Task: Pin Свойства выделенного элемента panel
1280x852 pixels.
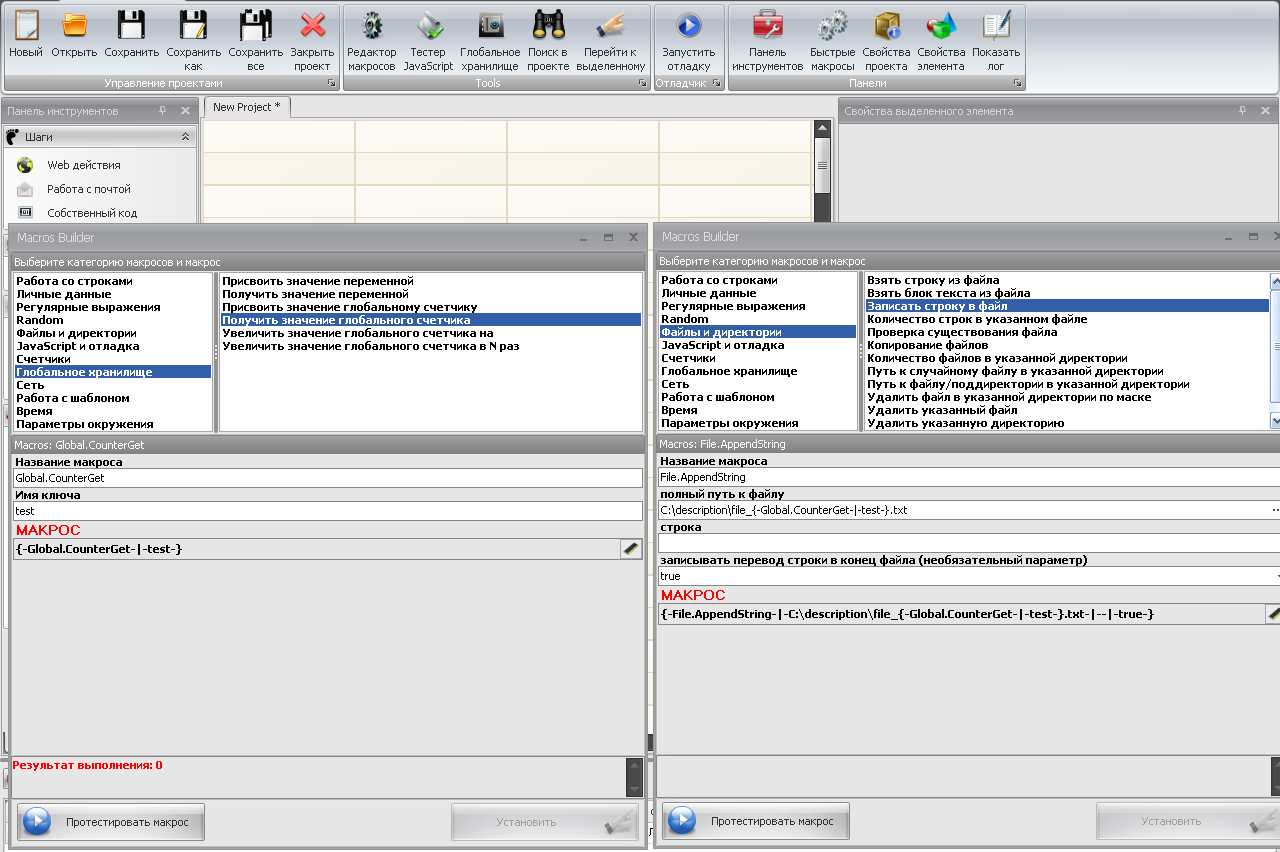Action: point(1243,111)
